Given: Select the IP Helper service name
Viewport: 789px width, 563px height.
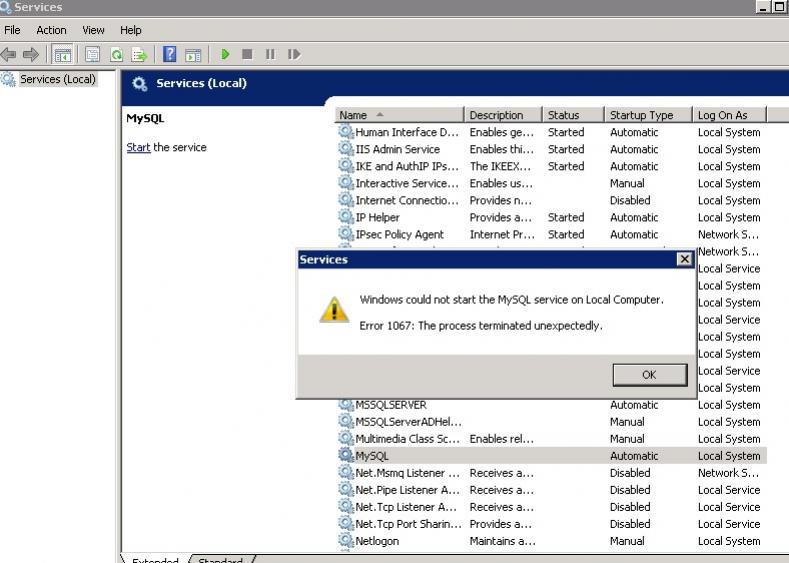Looking at the screenshot, I should point(377,218).
